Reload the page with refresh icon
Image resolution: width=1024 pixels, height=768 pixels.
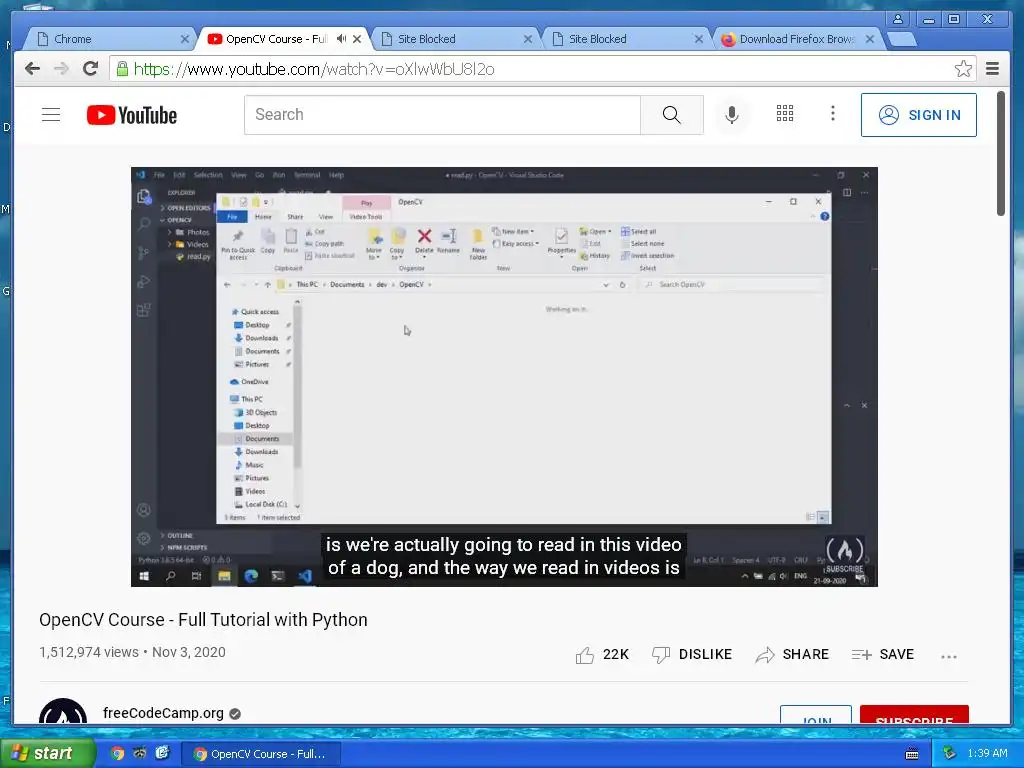click(x=91, y=69)
